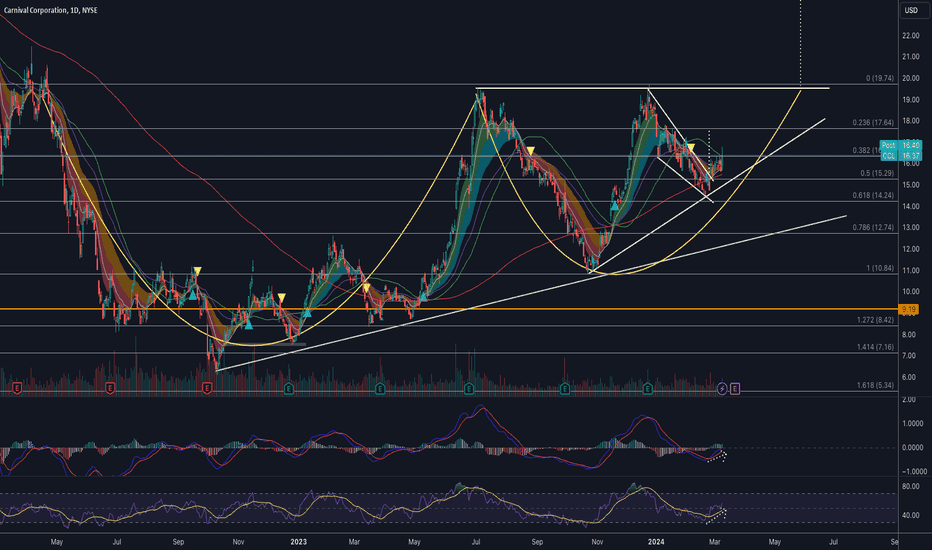Image resolution: width=932 pixels, height=550 pixels.
Task: Open the teal earnings marker near late September 2023
Action: click(x=565, y=389)
